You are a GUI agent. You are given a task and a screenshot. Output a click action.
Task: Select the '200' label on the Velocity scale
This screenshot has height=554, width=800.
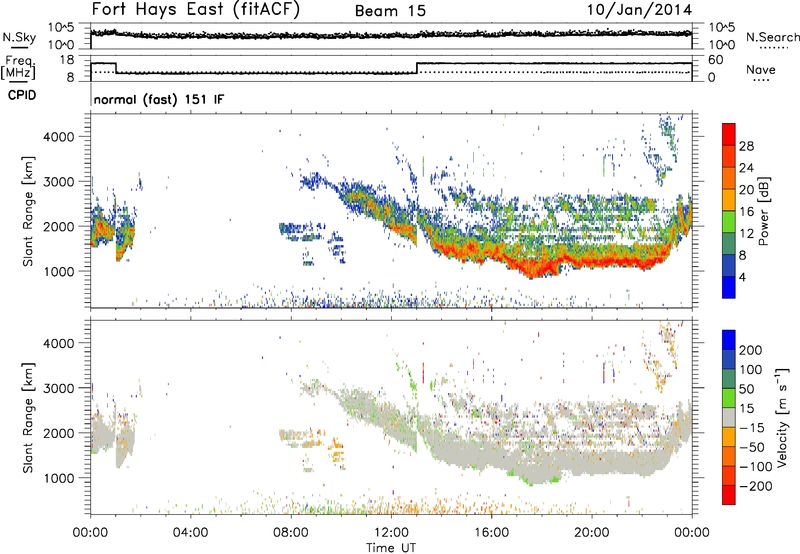(x=751, y=350)
